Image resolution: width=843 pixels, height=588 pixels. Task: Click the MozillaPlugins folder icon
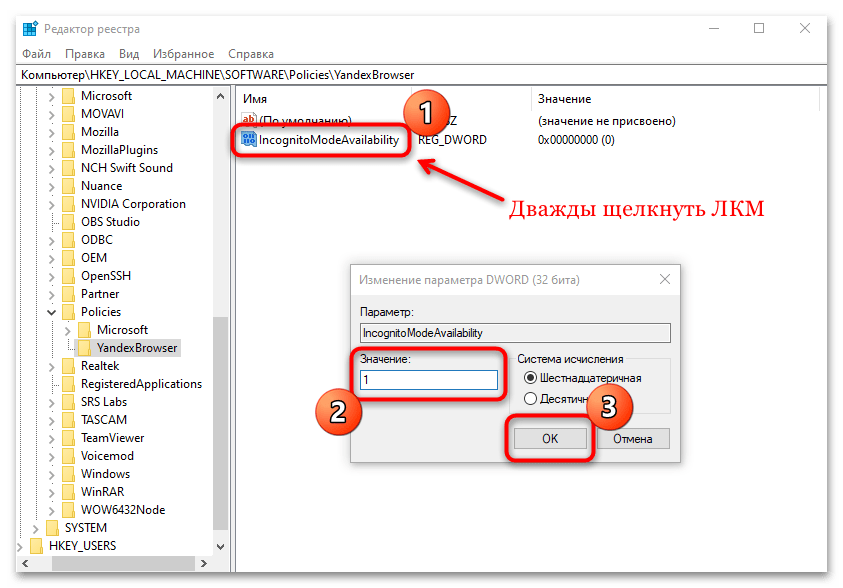(x=68, y=150)
